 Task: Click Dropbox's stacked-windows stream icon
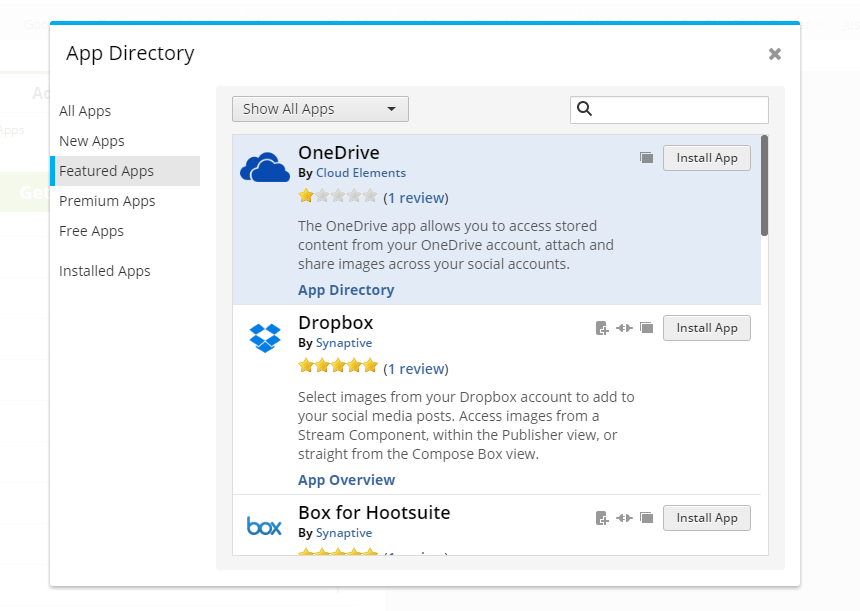(647, 328)
